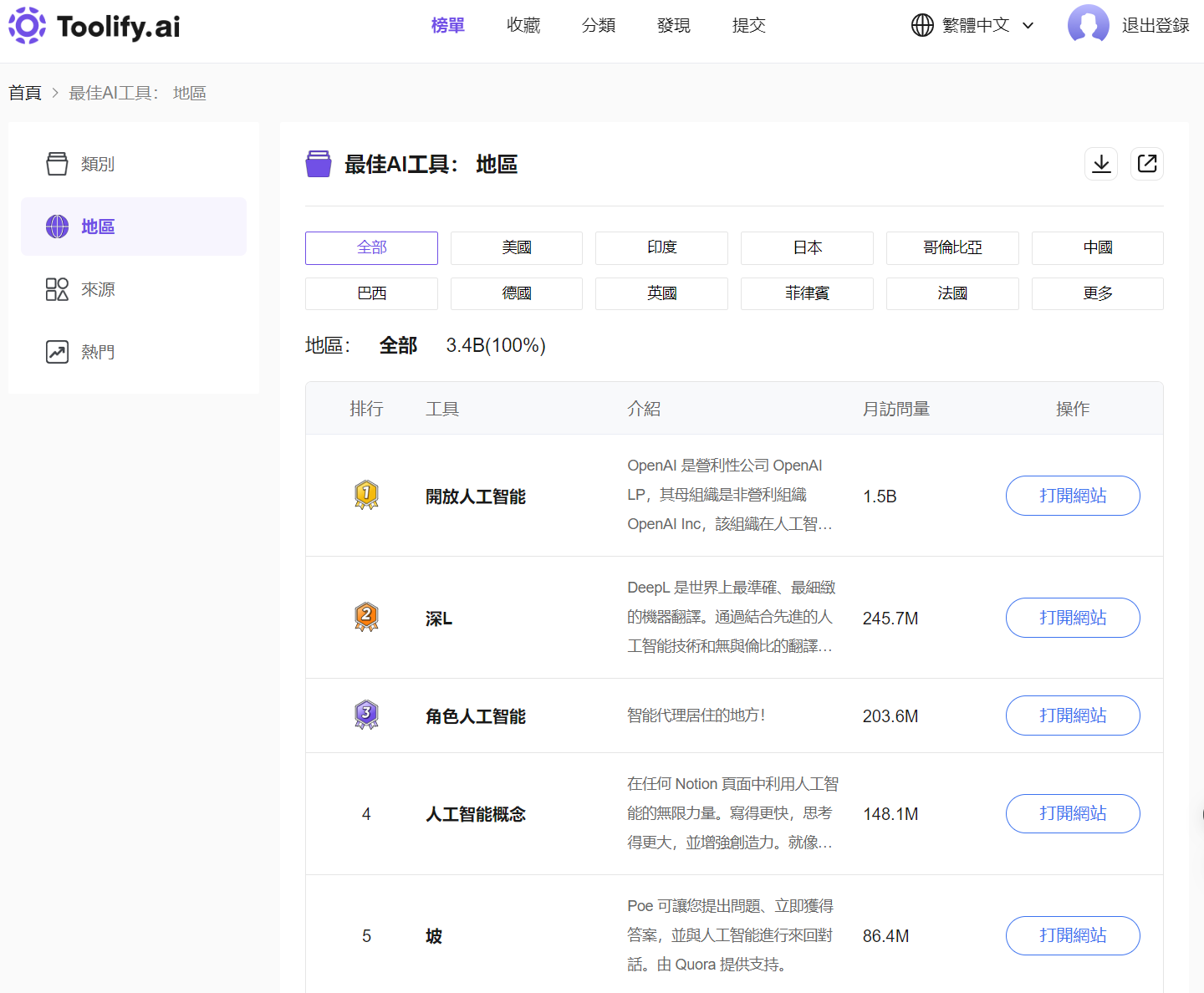Select the 地區 globe sidebar icon
The height and width of the screenshot is (993, 1204).
click(x=57, y=227)
